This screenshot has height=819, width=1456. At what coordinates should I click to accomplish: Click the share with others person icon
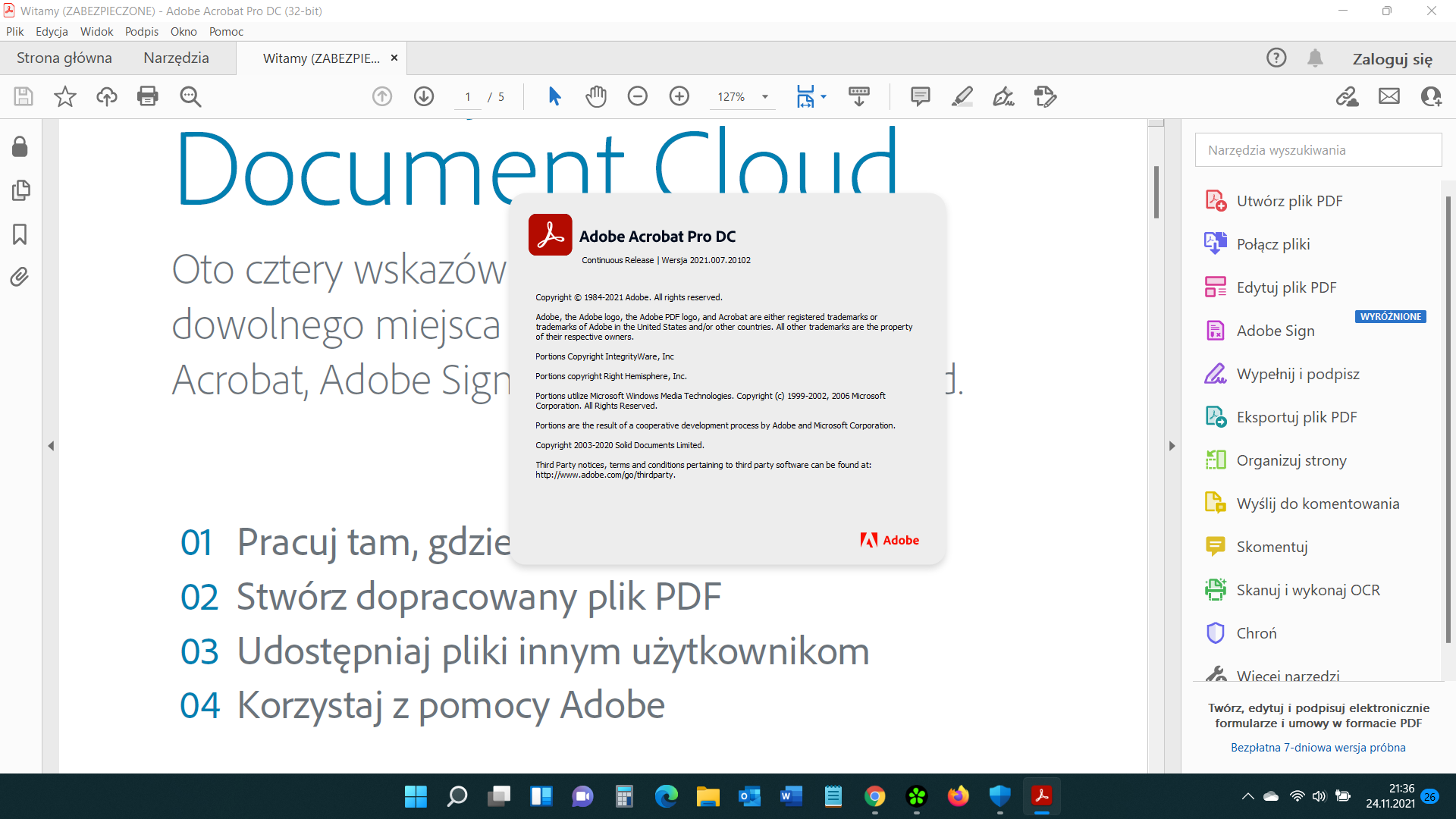[1431, 96]
